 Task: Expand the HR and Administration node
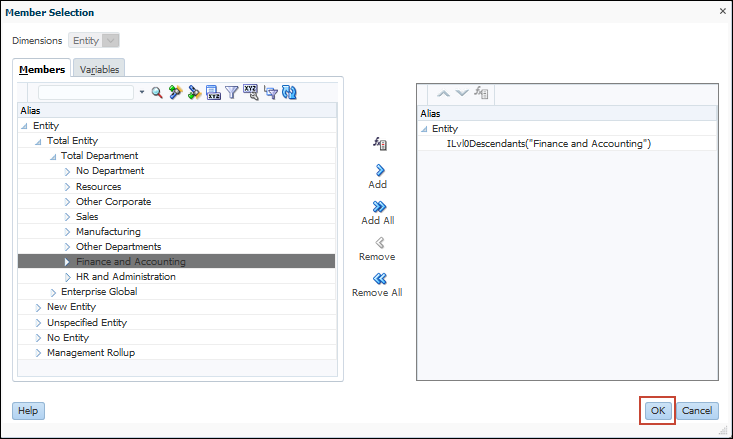pos(67,277)
